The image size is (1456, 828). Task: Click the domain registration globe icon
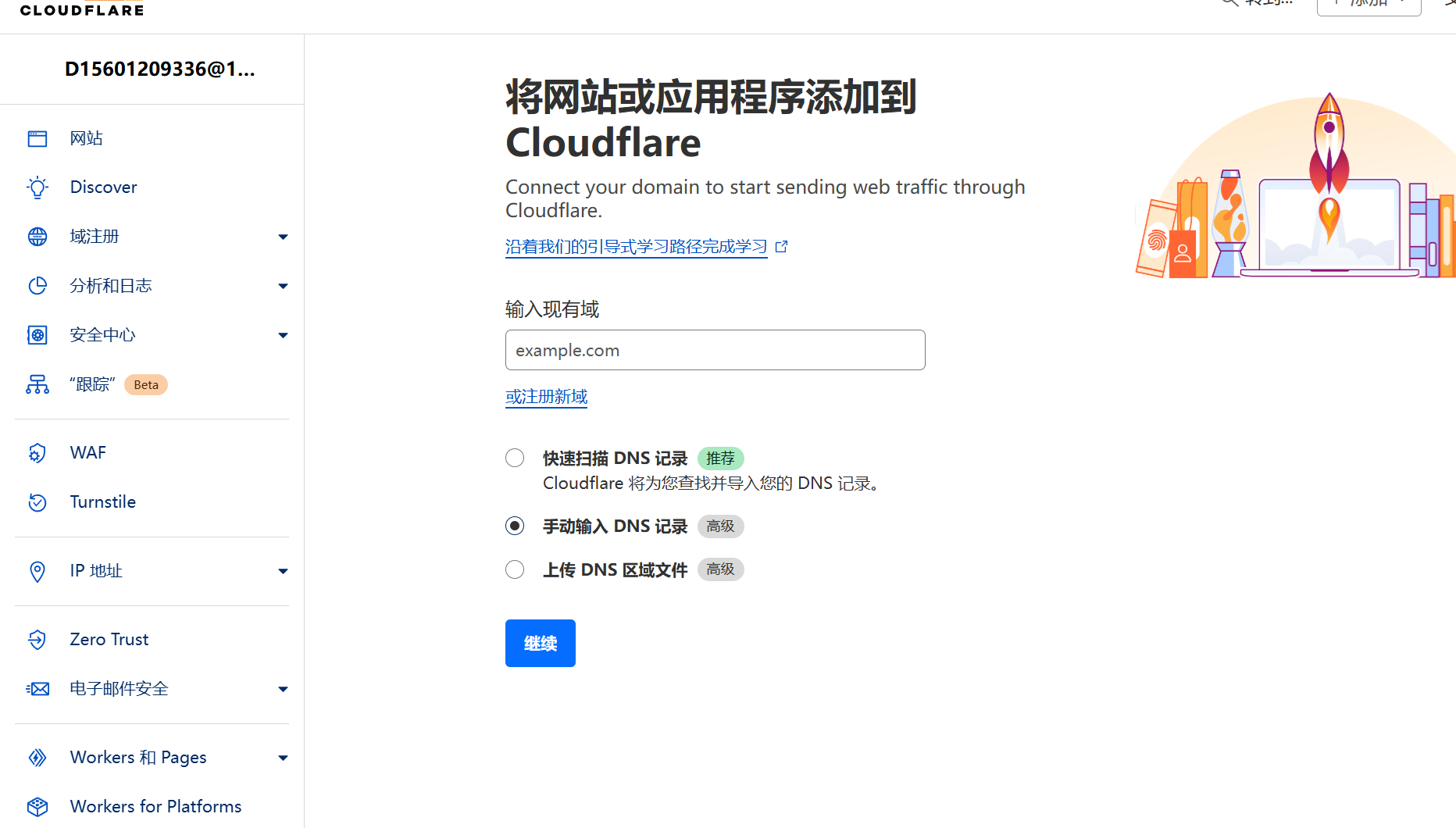37,237
